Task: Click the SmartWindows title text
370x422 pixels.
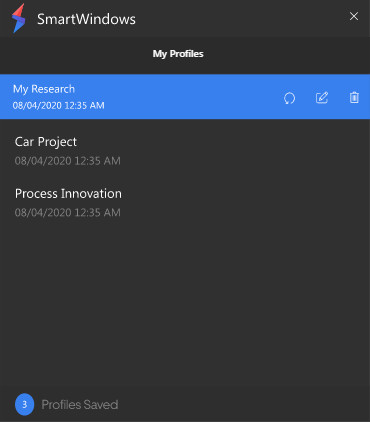Action: (86, 19)
